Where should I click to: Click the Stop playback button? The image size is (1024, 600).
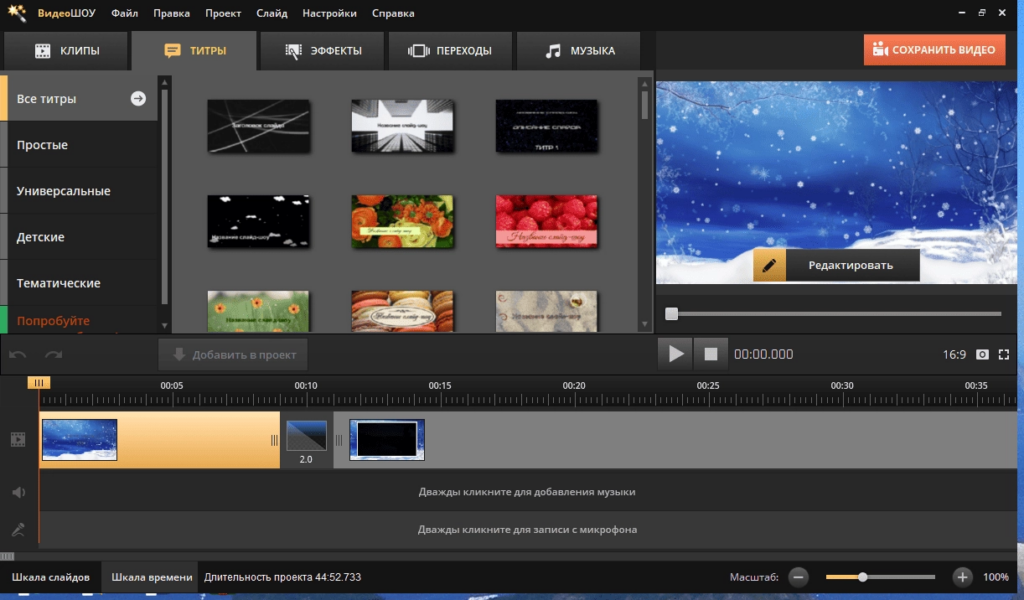pyautogui.click(x=711, y=354)
